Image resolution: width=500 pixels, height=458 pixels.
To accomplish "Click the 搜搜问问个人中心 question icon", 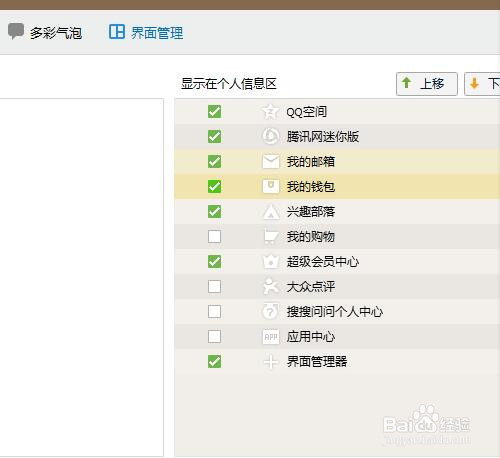I will click(270, 311).
